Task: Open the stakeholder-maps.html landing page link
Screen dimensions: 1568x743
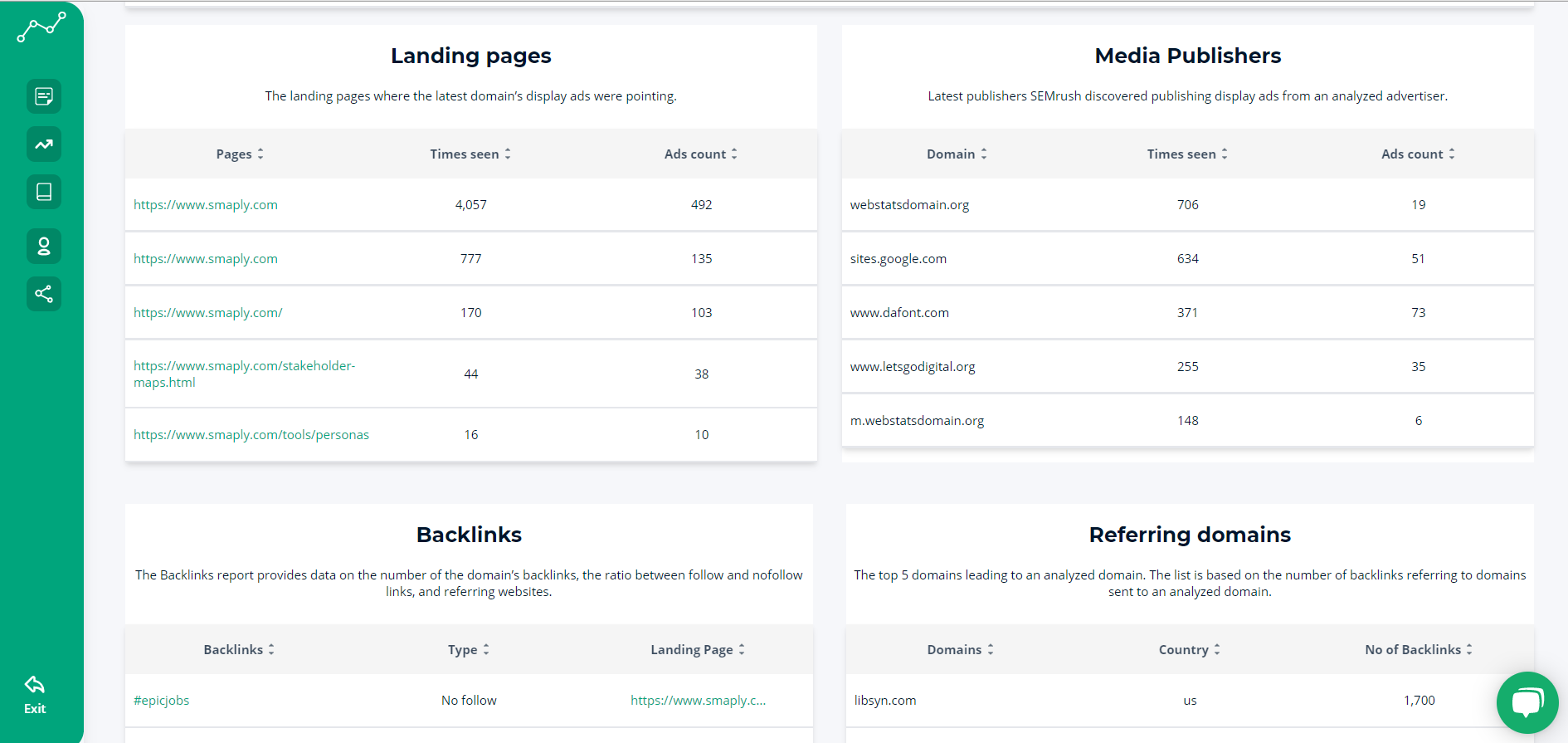Action: click(244, 374)
